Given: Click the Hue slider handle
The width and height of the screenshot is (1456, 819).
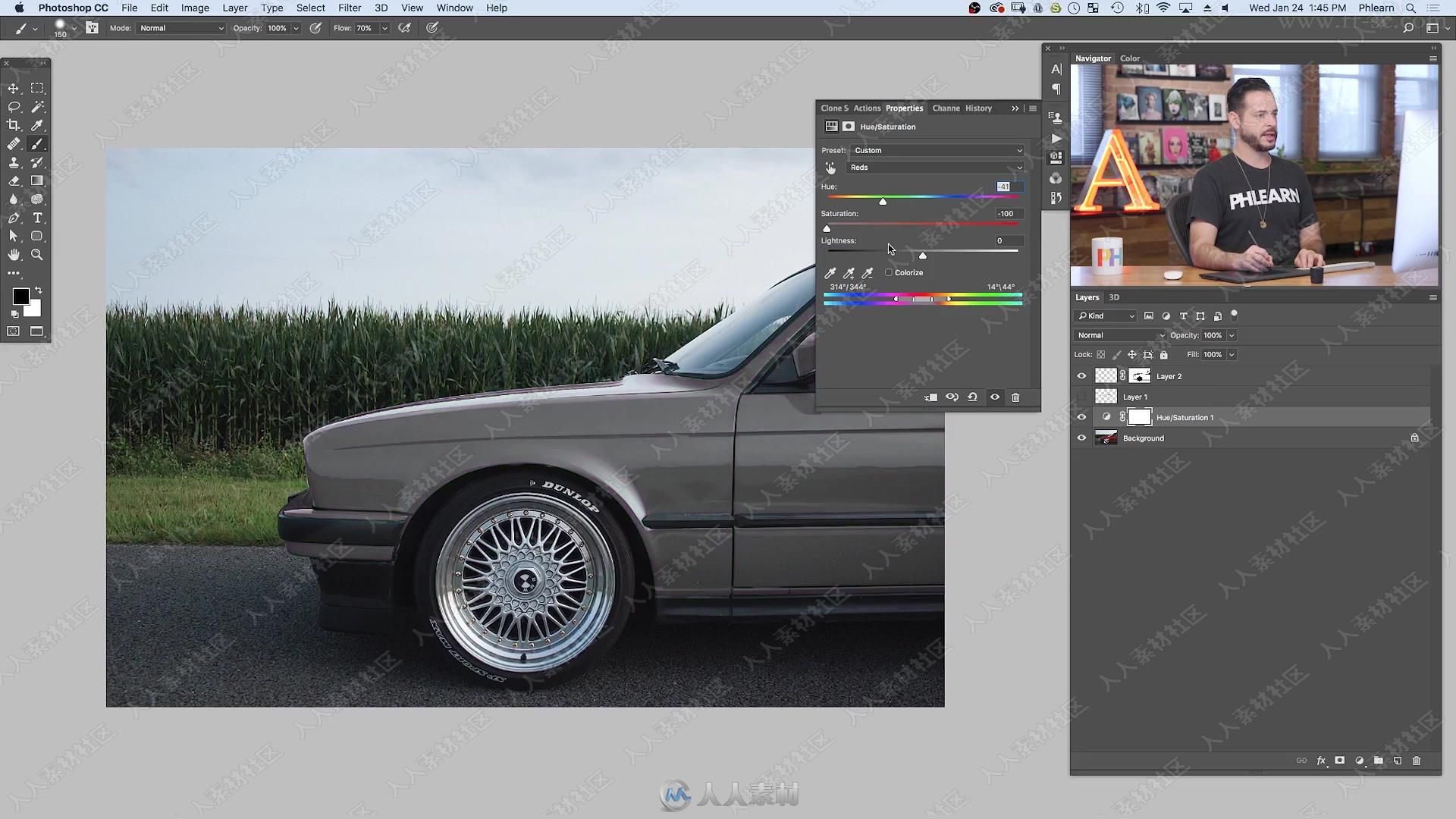Looking at the screenshot, I should (x=883, y=202).
